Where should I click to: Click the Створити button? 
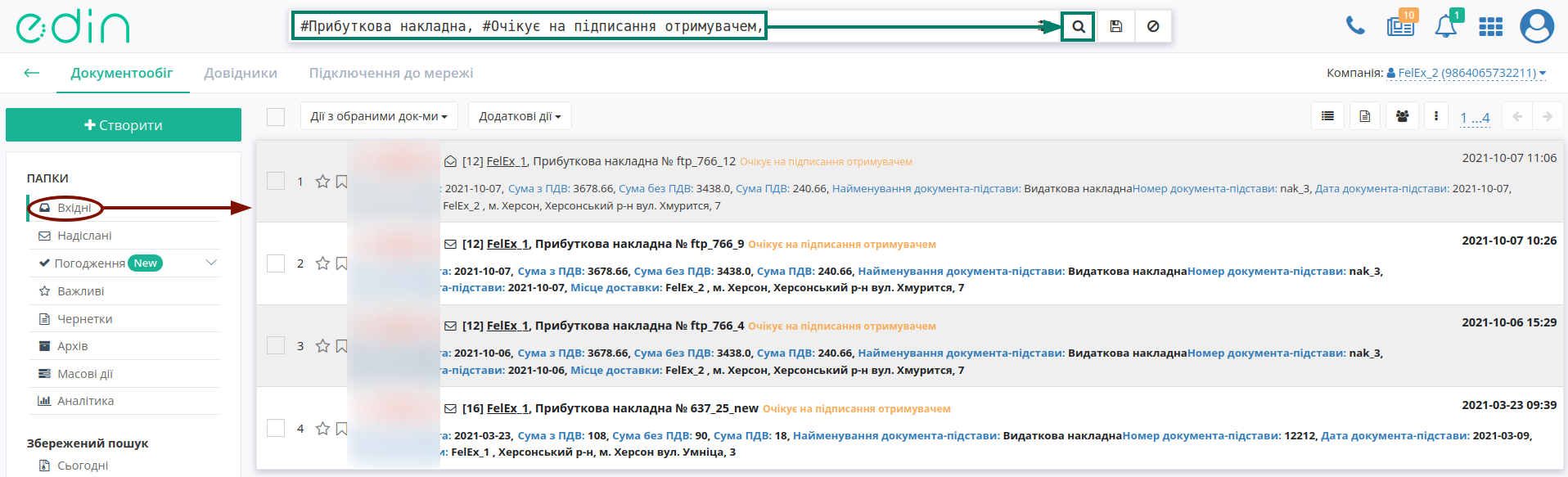pos(124,125)
